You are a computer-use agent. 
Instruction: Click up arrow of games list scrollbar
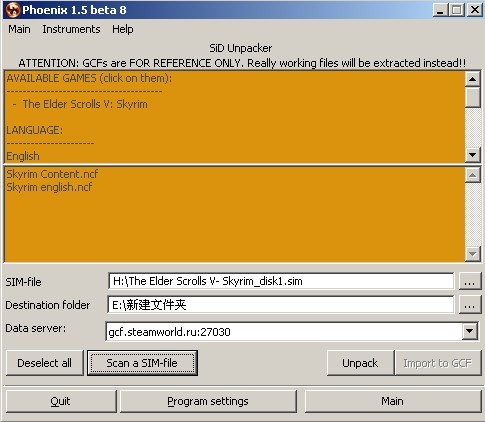point(473,79)
